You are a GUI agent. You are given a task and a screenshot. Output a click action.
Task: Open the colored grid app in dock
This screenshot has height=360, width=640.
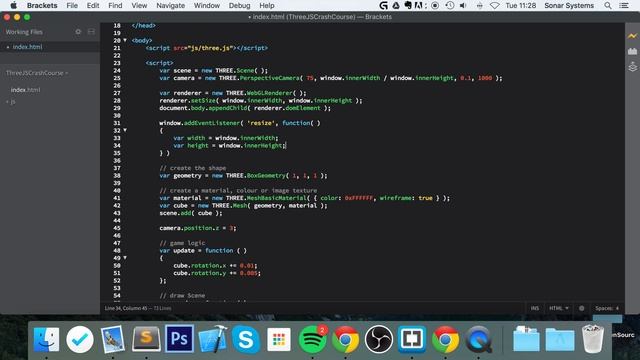click(279, 339)
